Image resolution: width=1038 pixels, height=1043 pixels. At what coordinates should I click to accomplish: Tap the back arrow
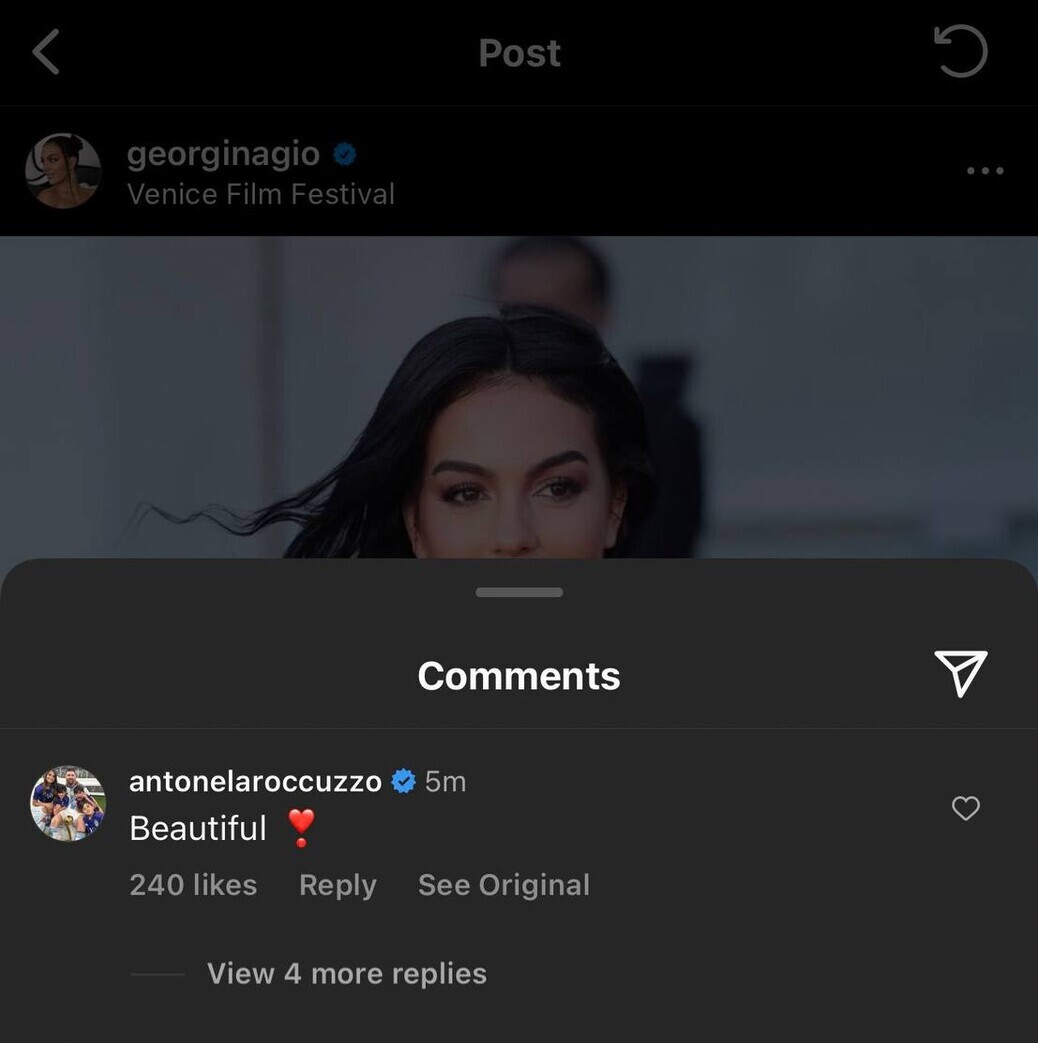pos(46,52)
